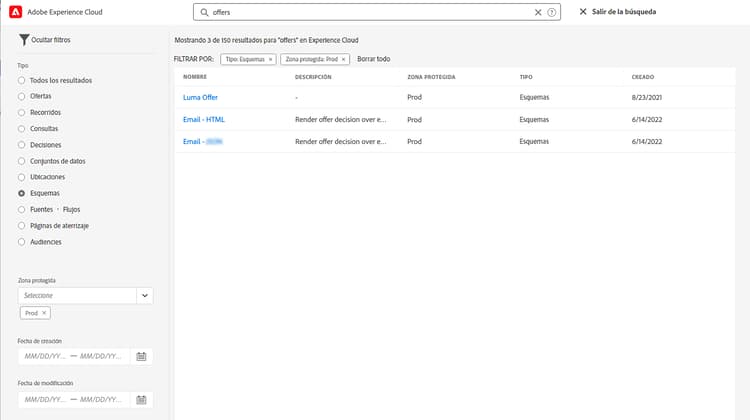Screen dimensions: 750x420
Task: Select the Consultas radio button
Action: pos(22,129)
